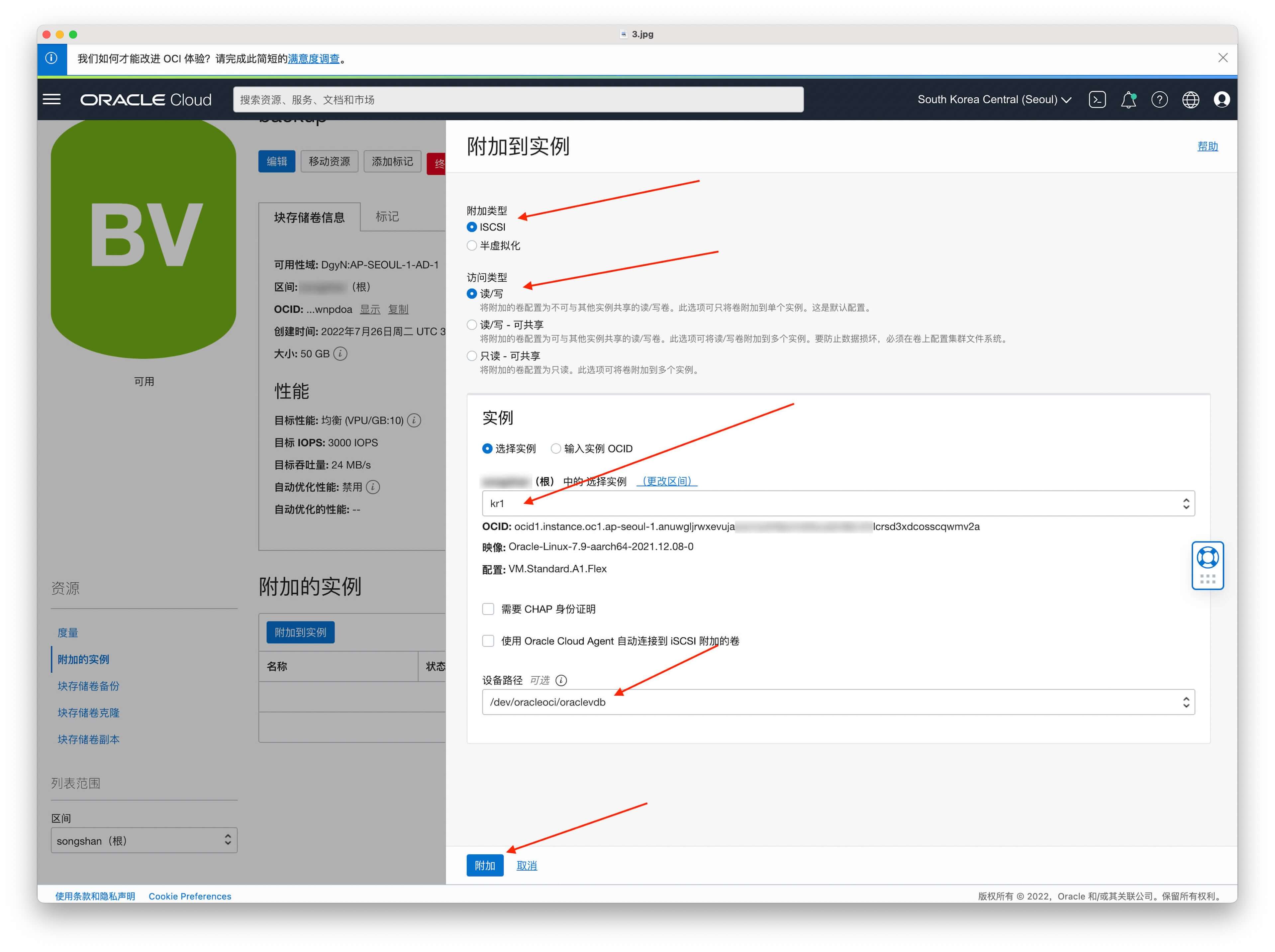This screenshot has width=1275, height=952.
Task: Dismiss the survey banner with X
Action: tap(1223, 57)
